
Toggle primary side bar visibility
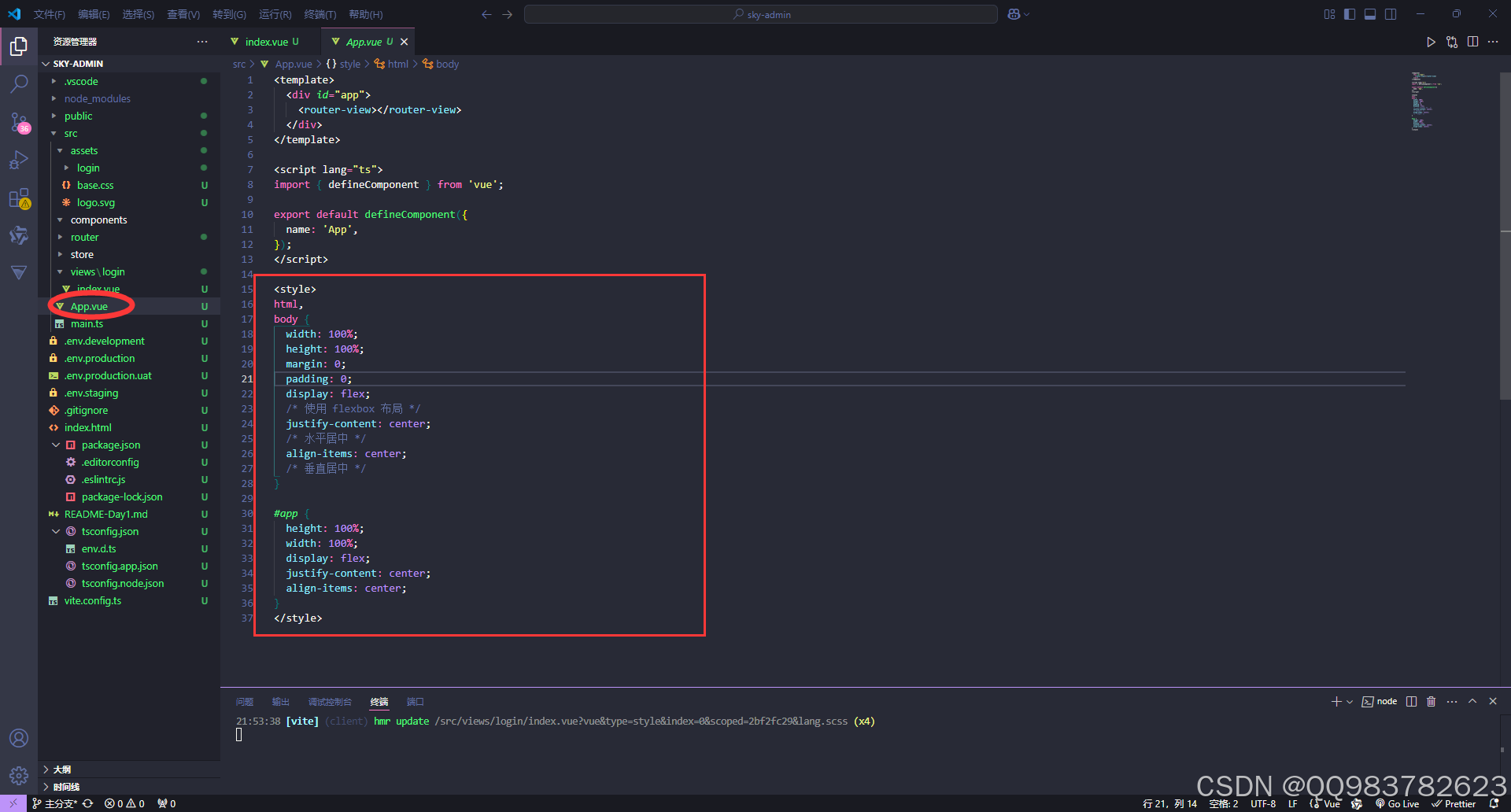pos(1350,14)
